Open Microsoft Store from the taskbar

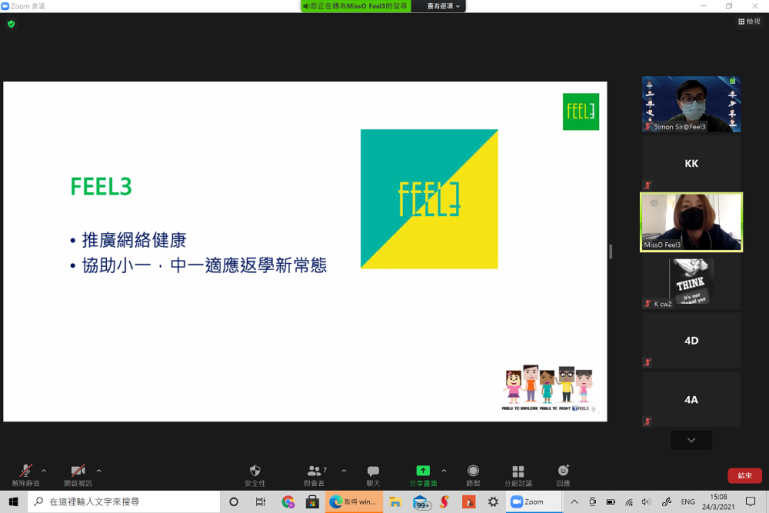[x=312, y=502]
